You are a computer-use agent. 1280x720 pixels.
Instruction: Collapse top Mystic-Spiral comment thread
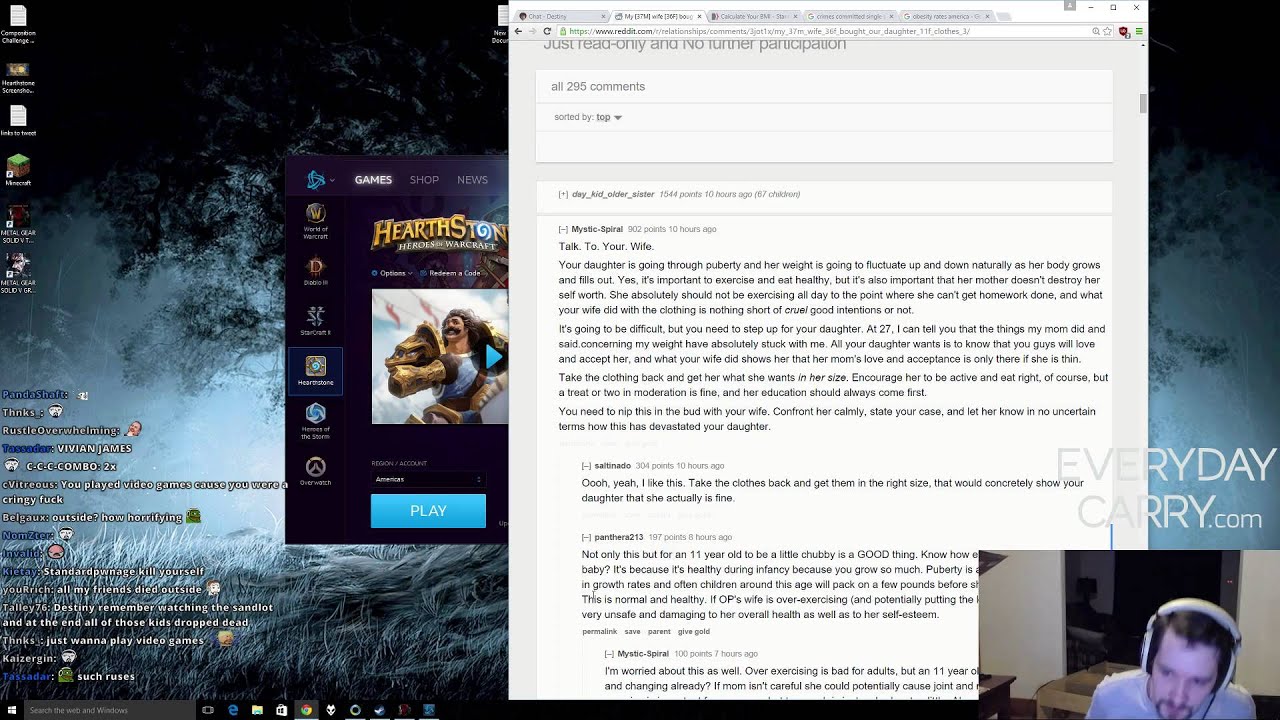pos(563,229)
